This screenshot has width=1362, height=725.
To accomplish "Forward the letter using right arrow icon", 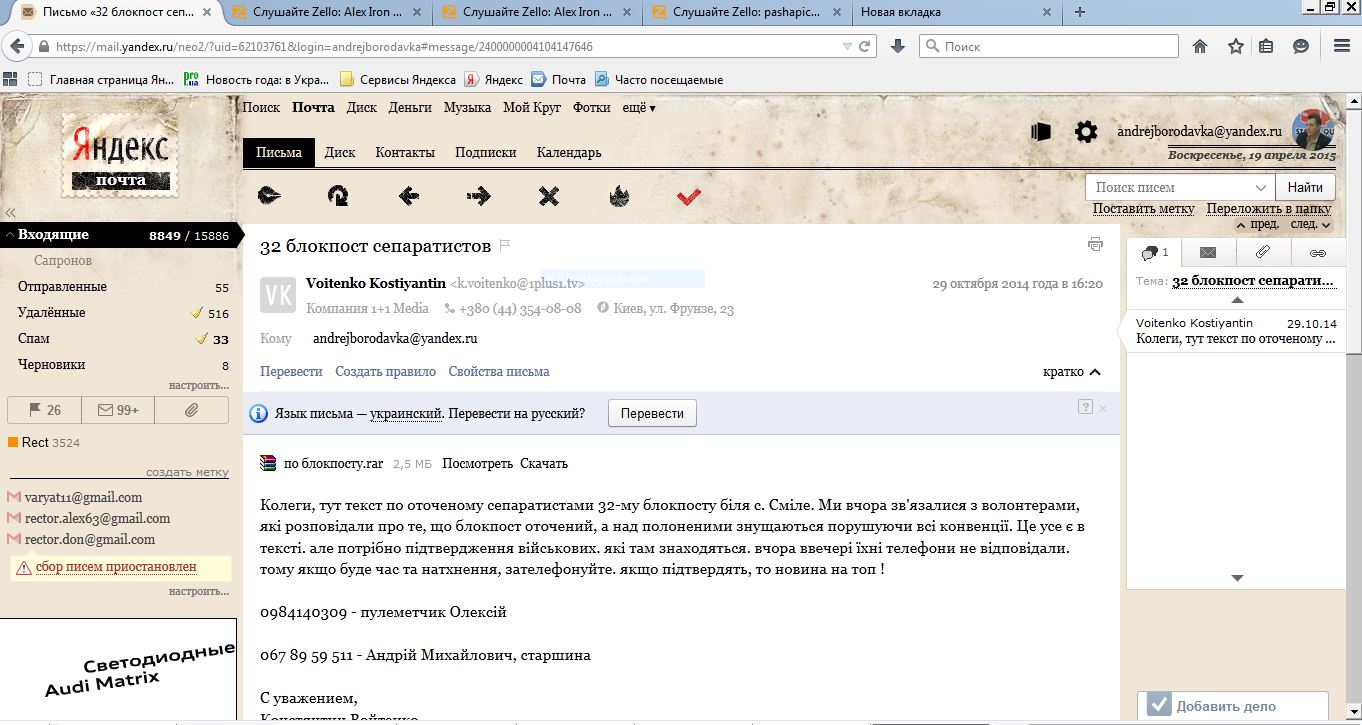I will 478,196.
